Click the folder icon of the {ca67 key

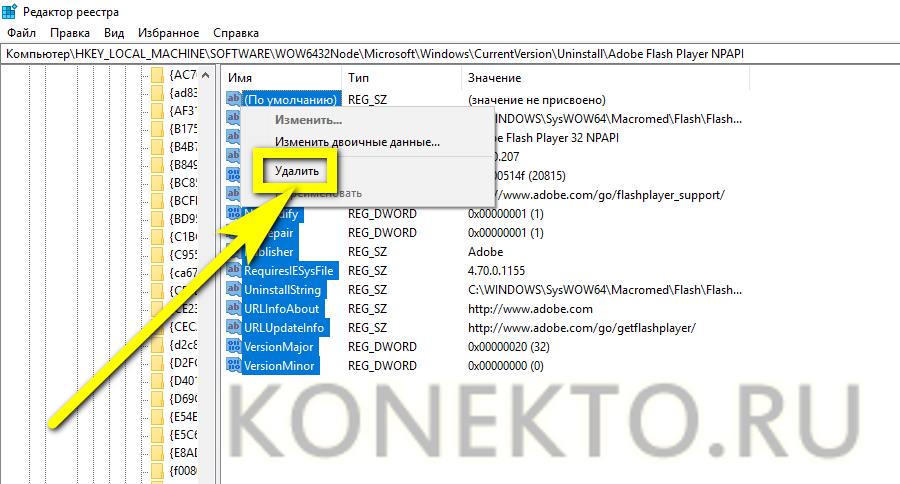pos(156,272)
